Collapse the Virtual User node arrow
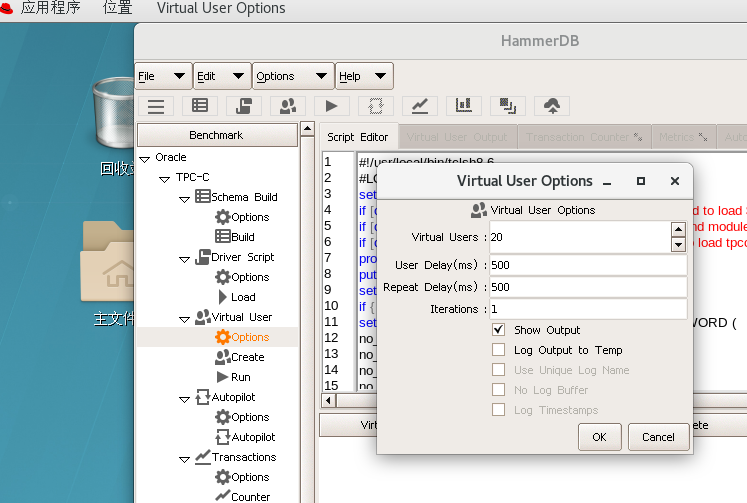 pos(184,319)
